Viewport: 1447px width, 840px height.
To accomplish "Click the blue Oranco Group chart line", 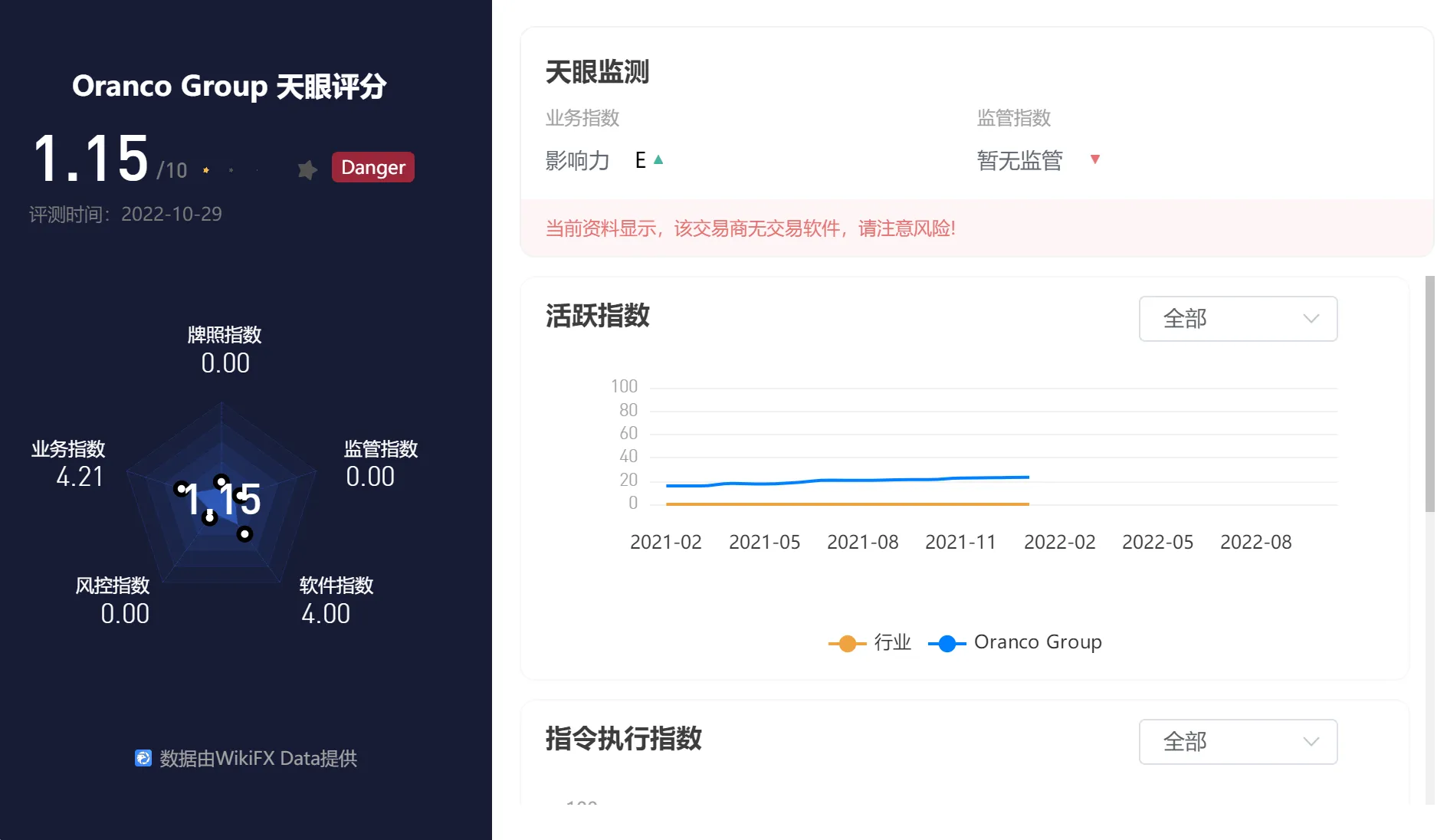I will coord(848,481).
